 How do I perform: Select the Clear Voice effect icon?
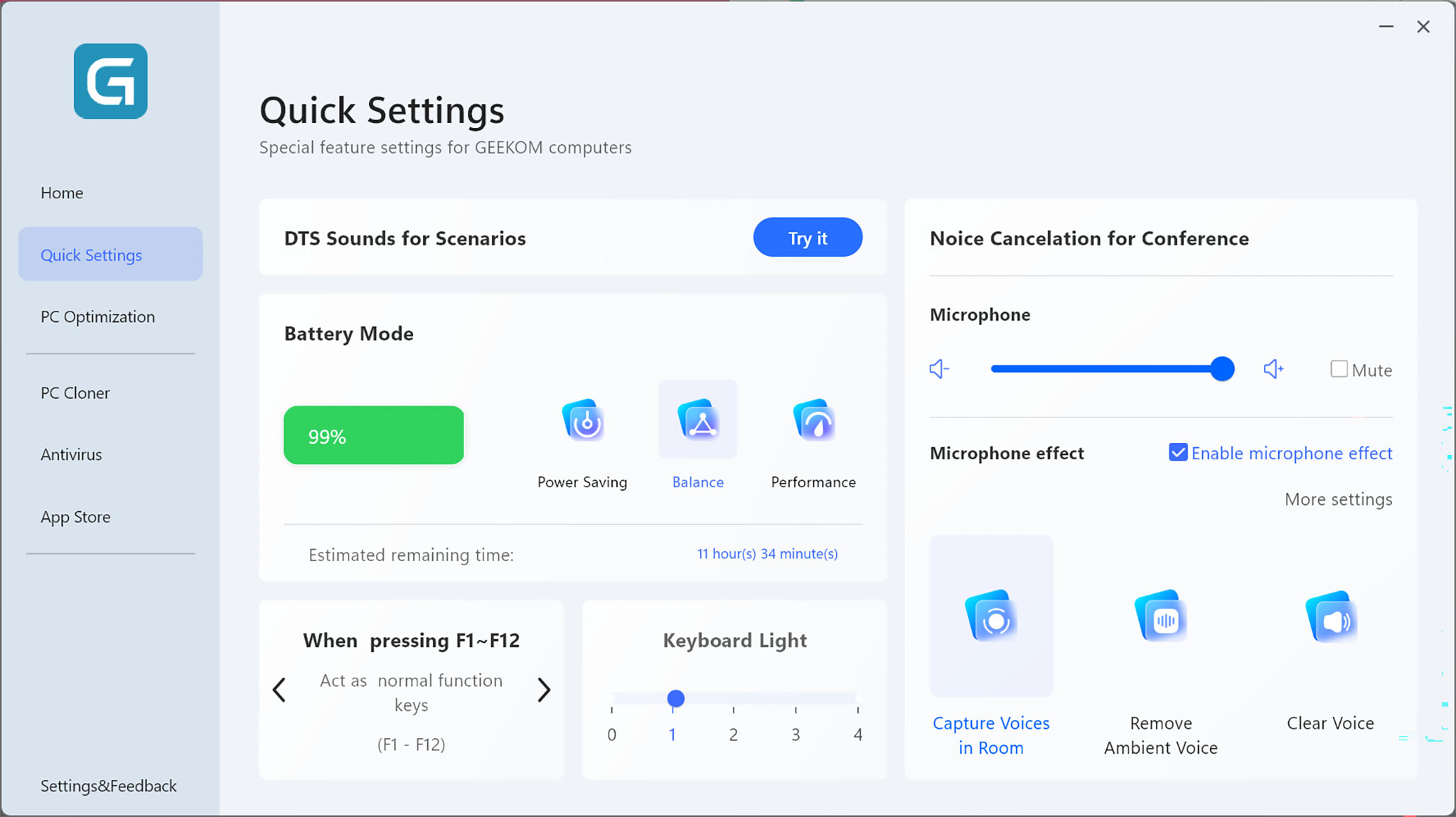click(x=1332, y=617)
